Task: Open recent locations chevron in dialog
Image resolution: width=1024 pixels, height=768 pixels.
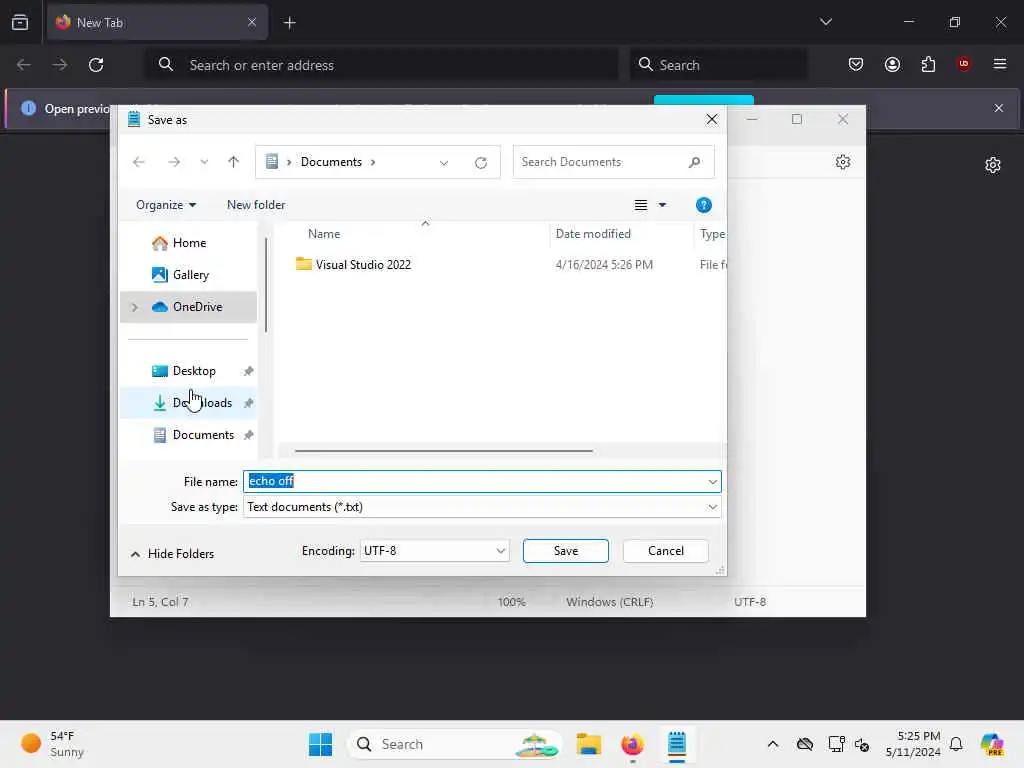Action: pyautogui.click(x=204, y=162)
